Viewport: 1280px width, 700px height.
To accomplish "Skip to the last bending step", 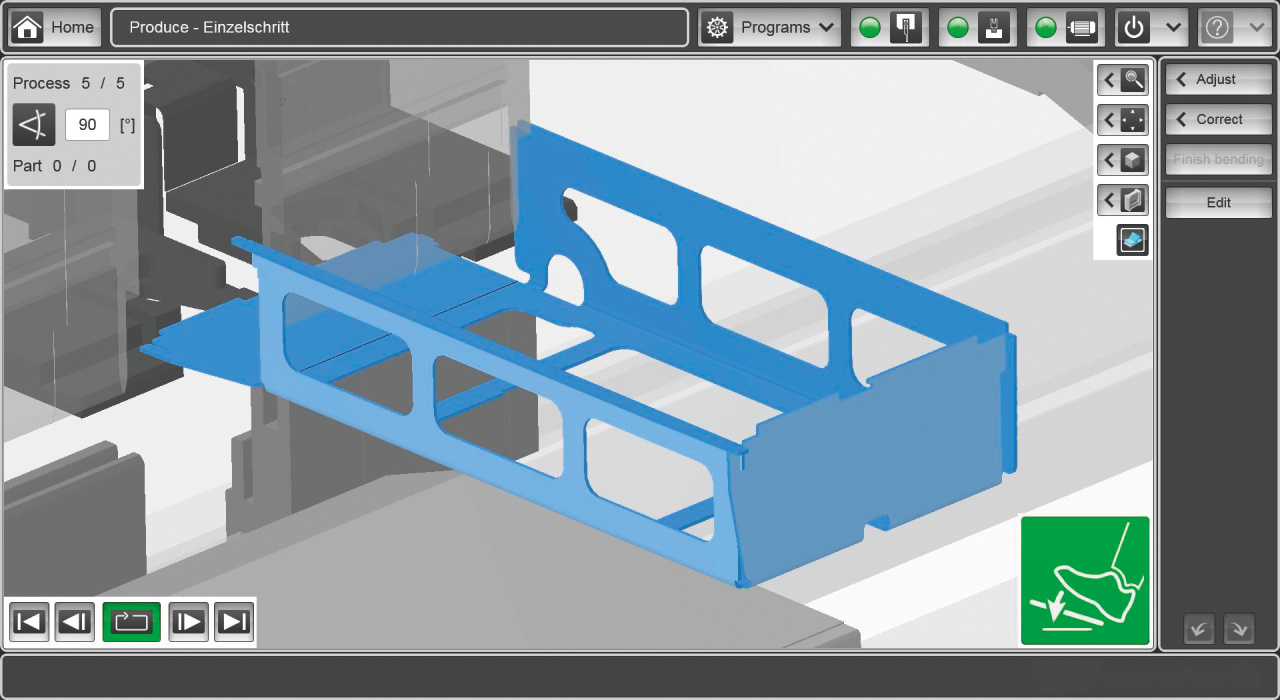I will [x=234, y=622].
